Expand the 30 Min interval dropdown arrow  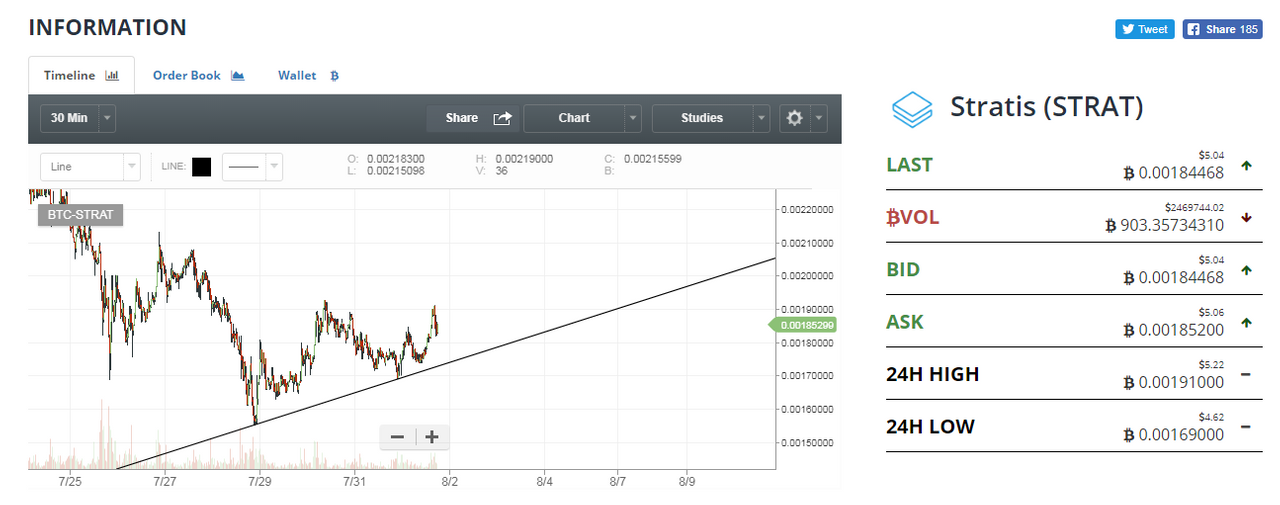click(107, 118)
